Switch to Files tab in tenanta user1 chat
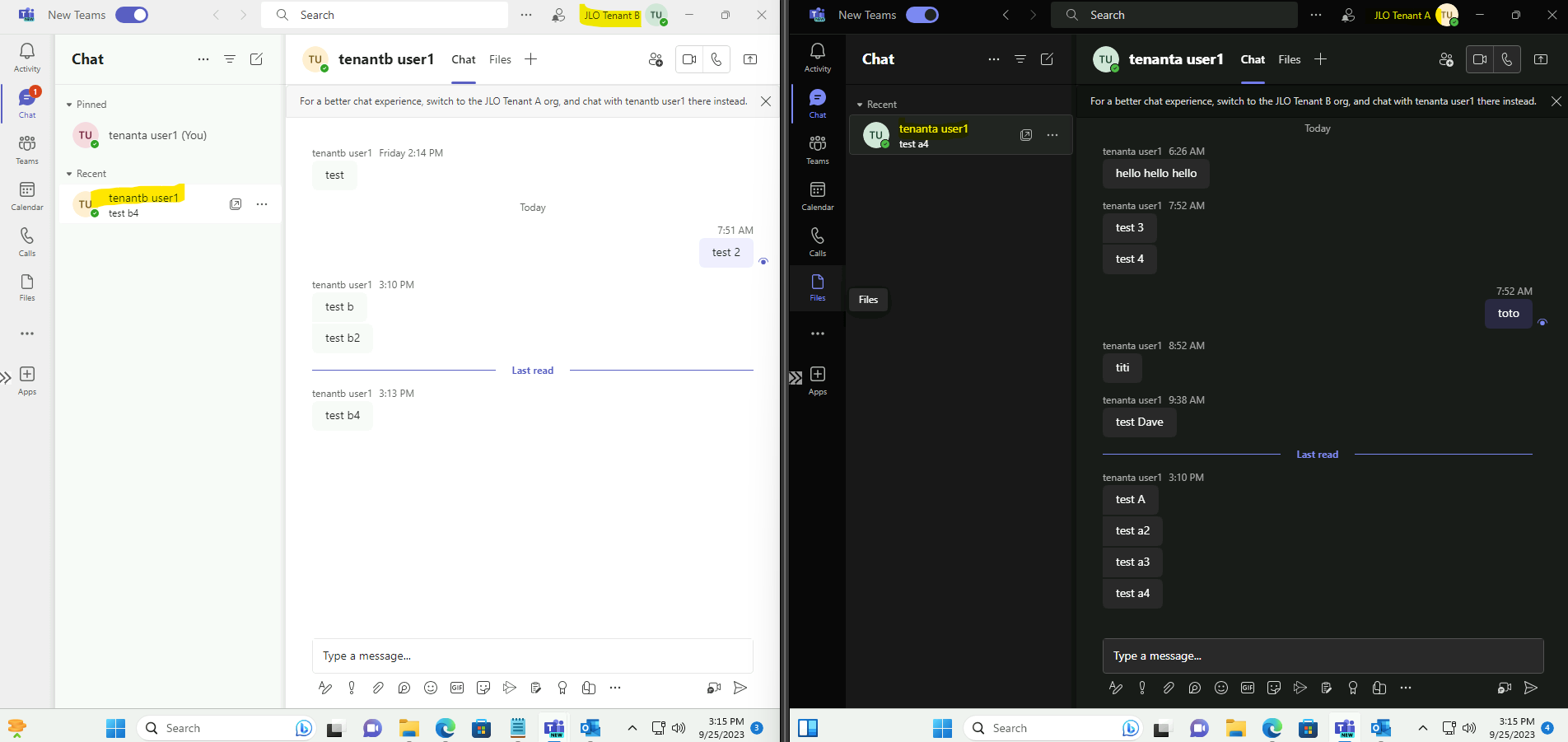Viewport: 1568px width, 742px height. click(x=1290, y=59)
